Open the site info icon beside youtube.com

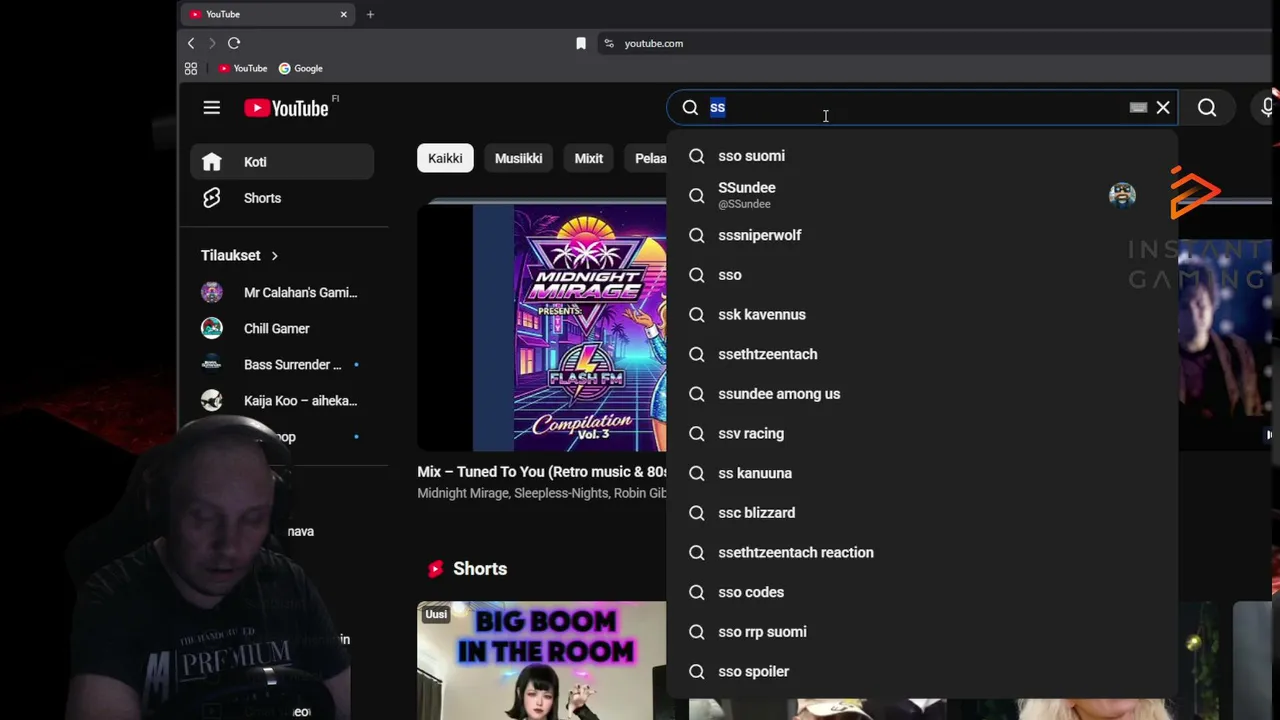coord(608,43)
